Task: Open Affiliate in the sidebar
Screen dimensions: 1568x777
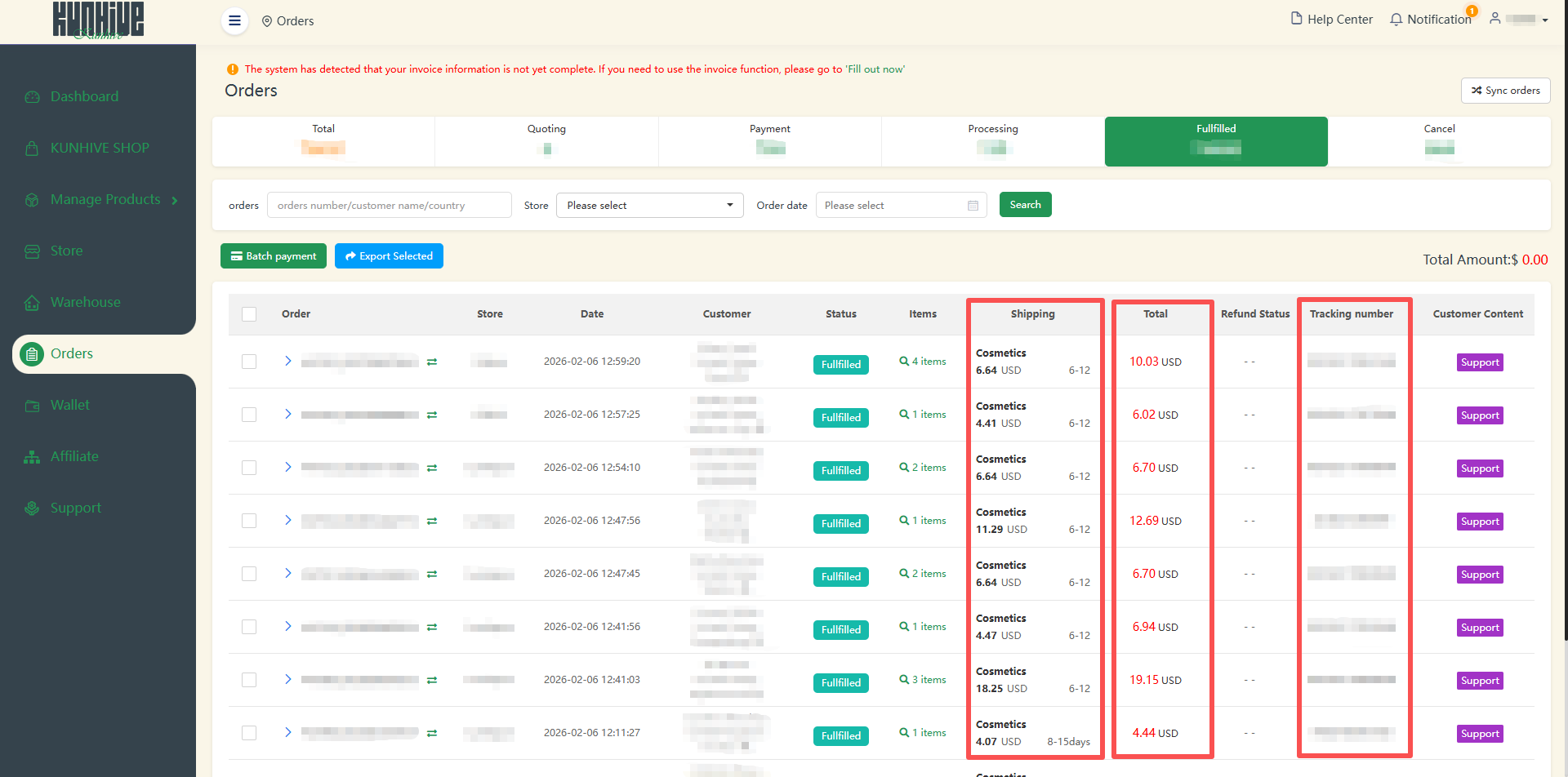Action: pos(74,456)
